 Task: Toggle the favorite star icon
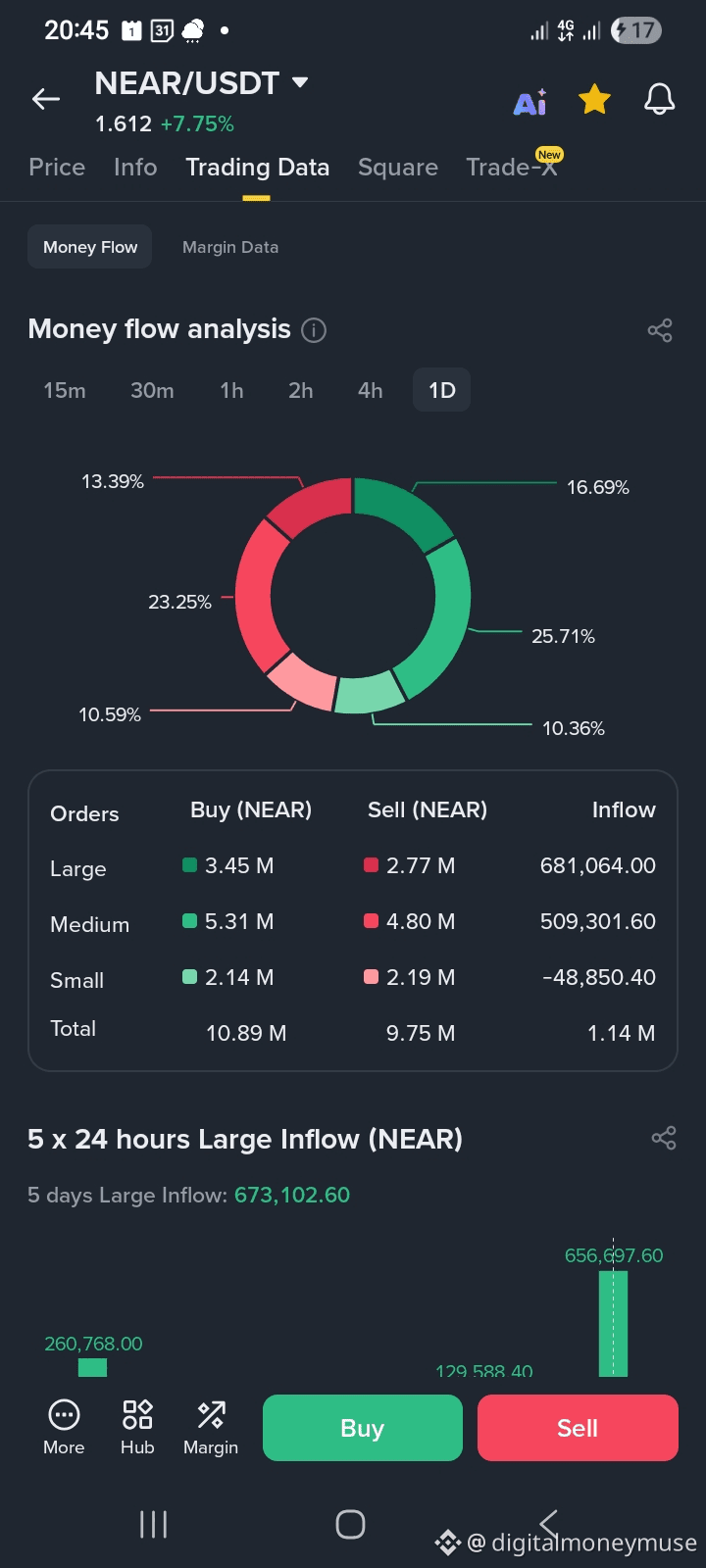[x=594, y=100]
